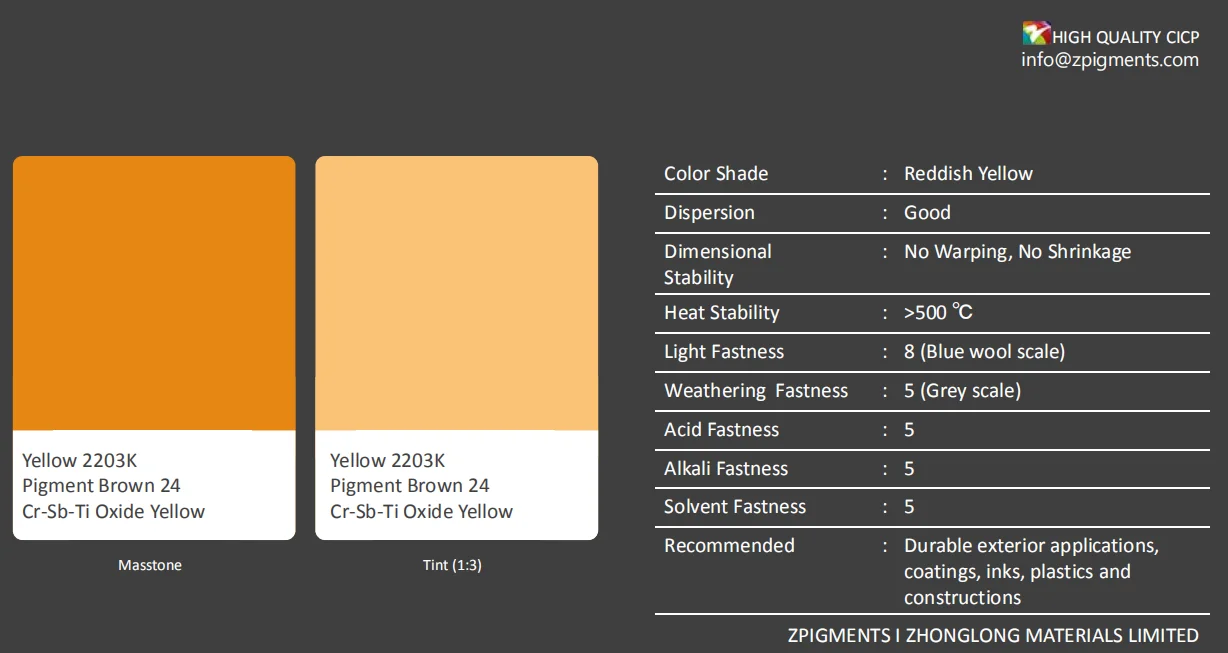
Task: Click the >500 ℃ heat stability value
Action: coord(938,313)
